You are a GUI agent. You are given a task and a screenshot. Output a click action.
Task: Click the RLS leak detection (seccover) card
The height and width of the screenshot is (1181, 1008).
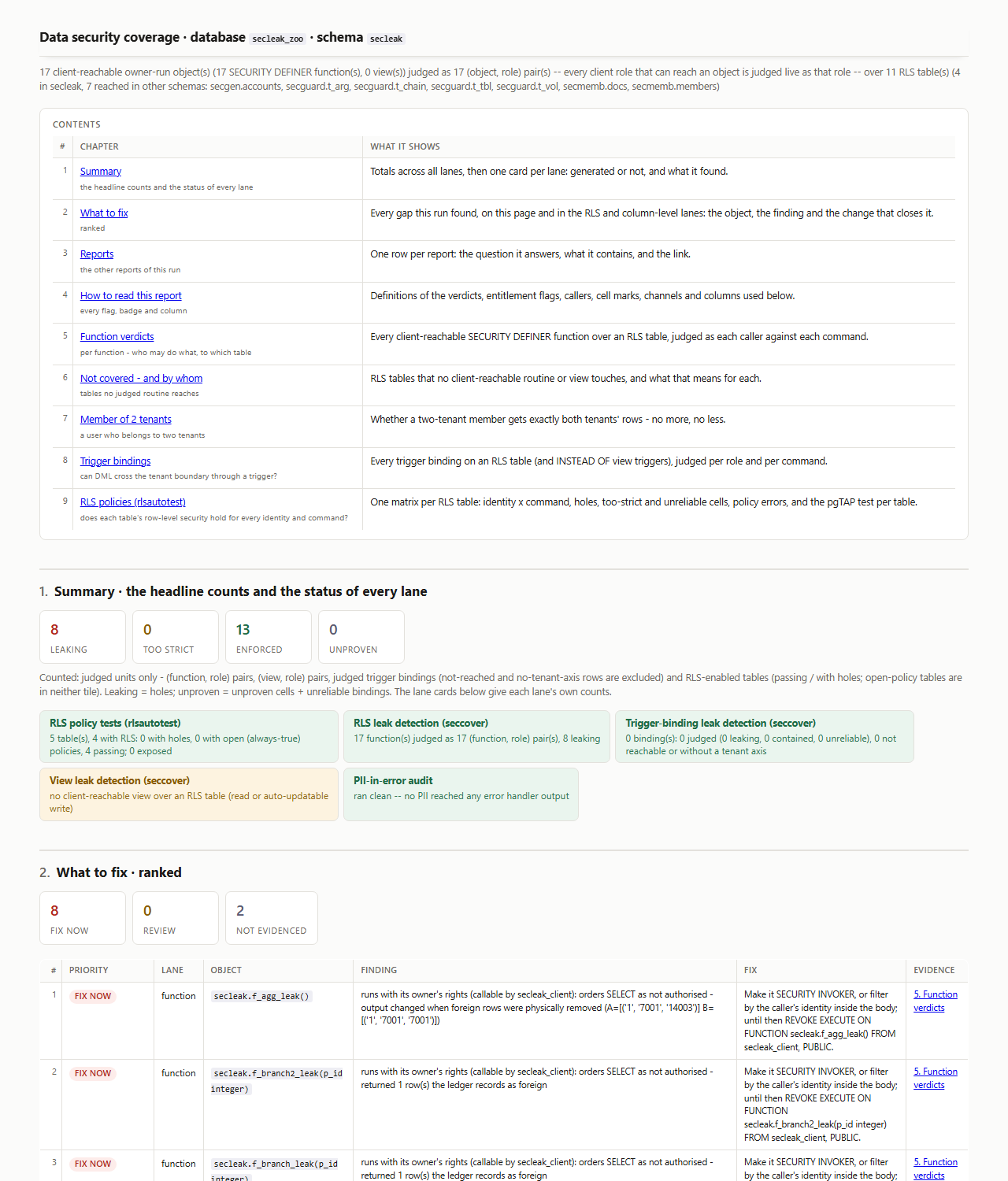[x=476, y=737]
